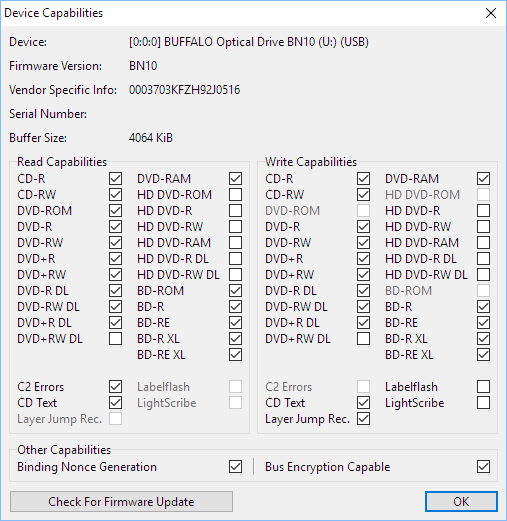
Task: Click the OK button
Action: click(461, 501)
